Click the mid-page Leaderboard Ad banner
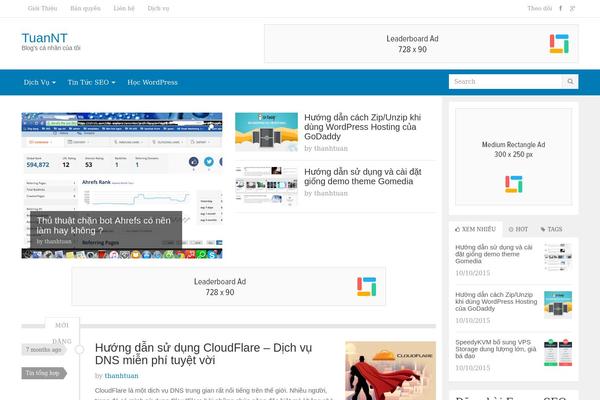Screen dimensions: 600x400 tap(228, 286)
